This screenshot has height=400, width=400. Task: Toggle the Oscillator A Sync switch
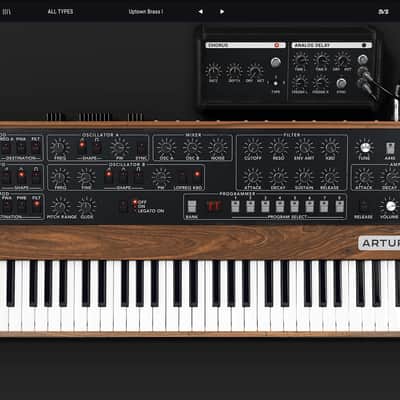tap(141, 147)
